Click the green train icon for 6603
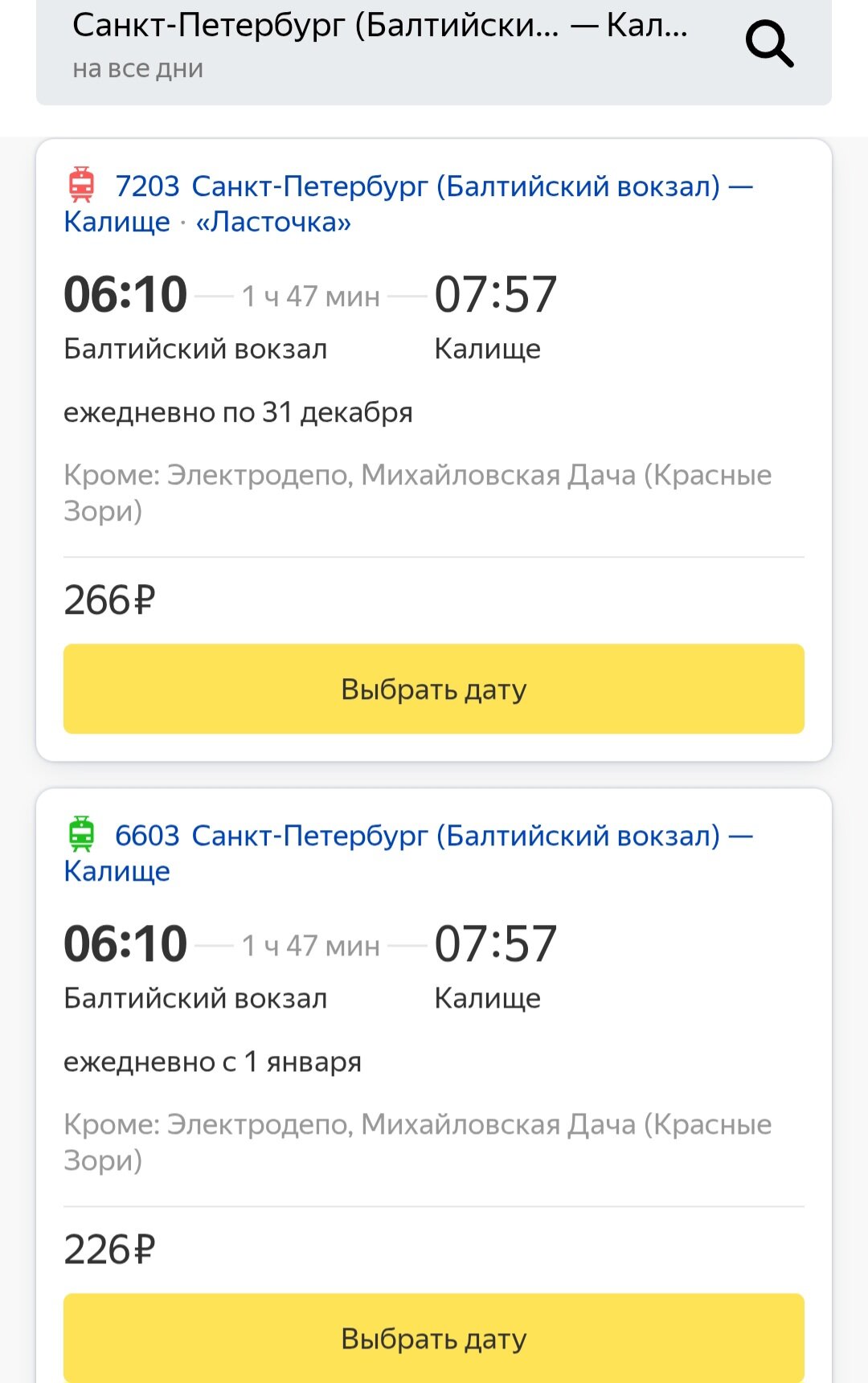The width and height of the screenshot is (868, 1383). point(81,834)
